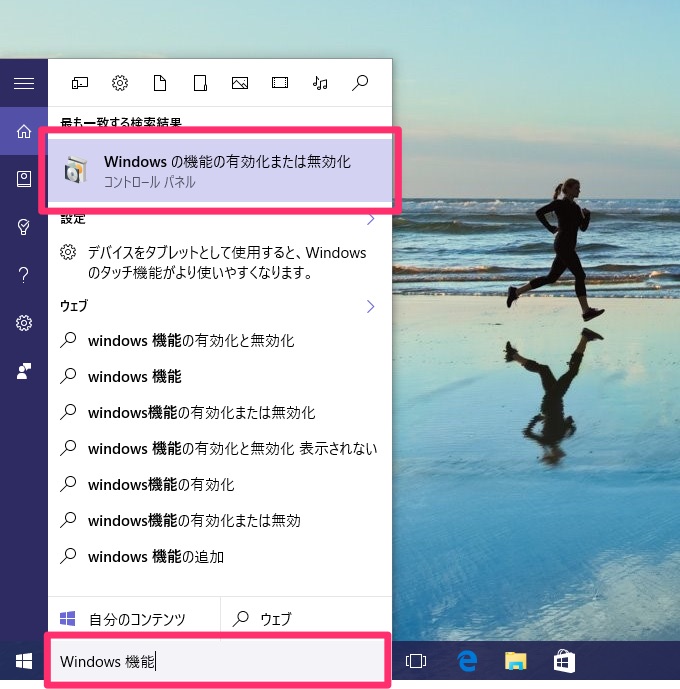This screenshot has width=680, height=689.
Task: Open the Windows Start button
Action: click(24, 661)
